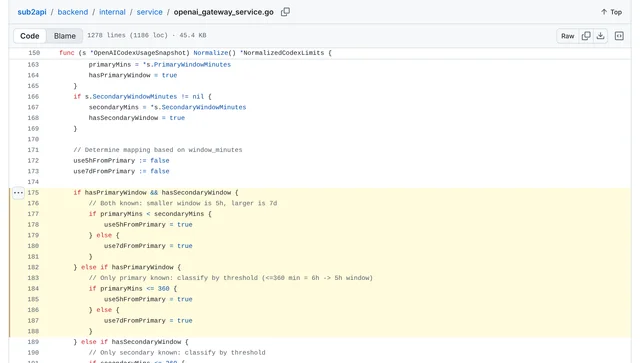Open symbols panel icon
This screenshot has width=640, height=363.
coord(619,36)
